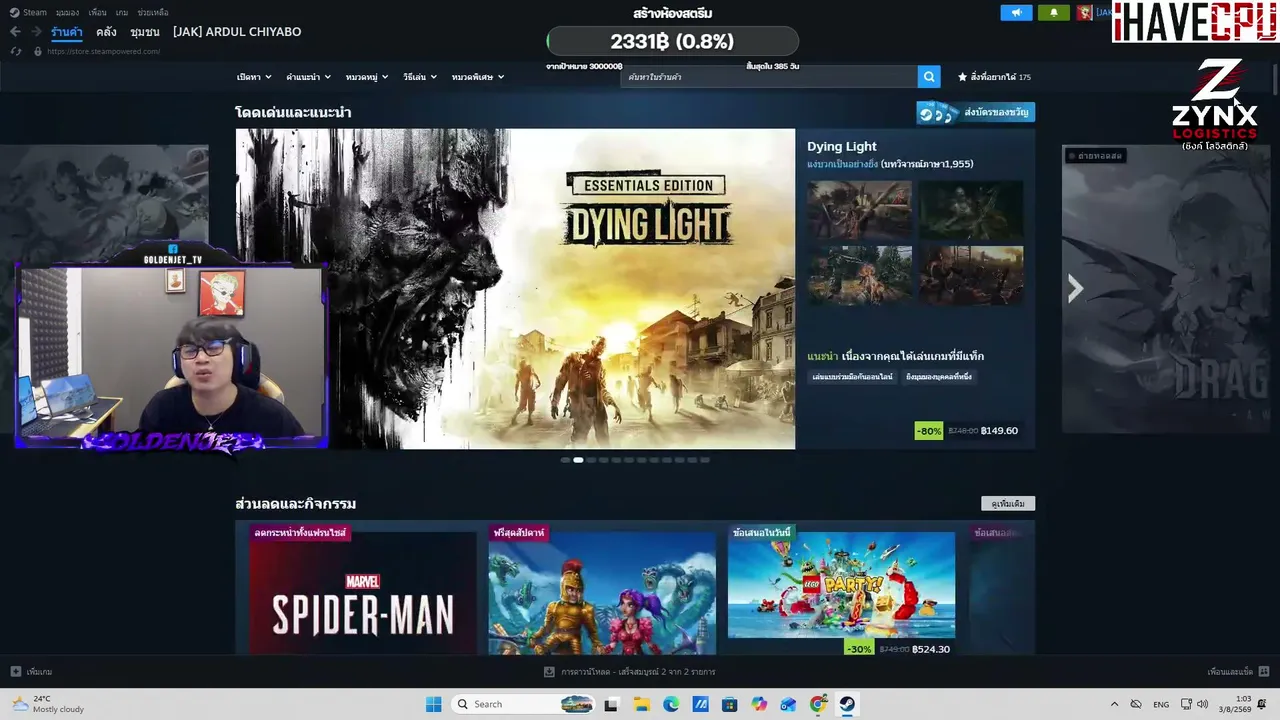Open the Microsoft Store taskbar icon
Screen dimensions: 1280x720
tap(730, 704)
